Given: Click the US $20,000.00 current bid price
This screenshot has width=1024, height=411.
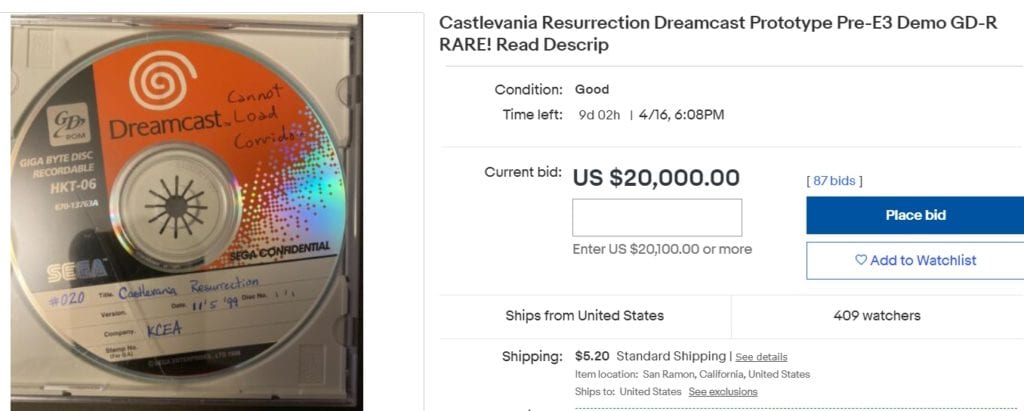Looking at the screenshot, I should [656, 178].
